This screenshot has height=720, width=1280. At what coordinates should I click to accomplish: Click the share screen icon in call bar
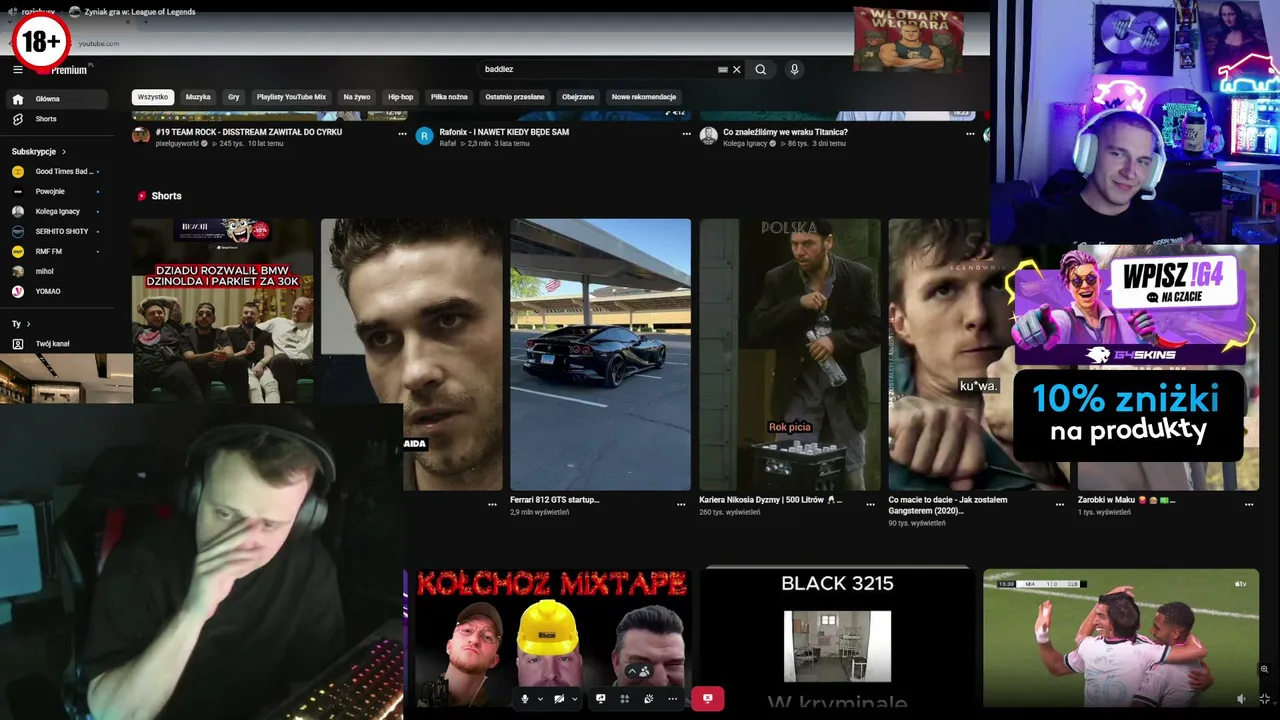pos(600,699)
